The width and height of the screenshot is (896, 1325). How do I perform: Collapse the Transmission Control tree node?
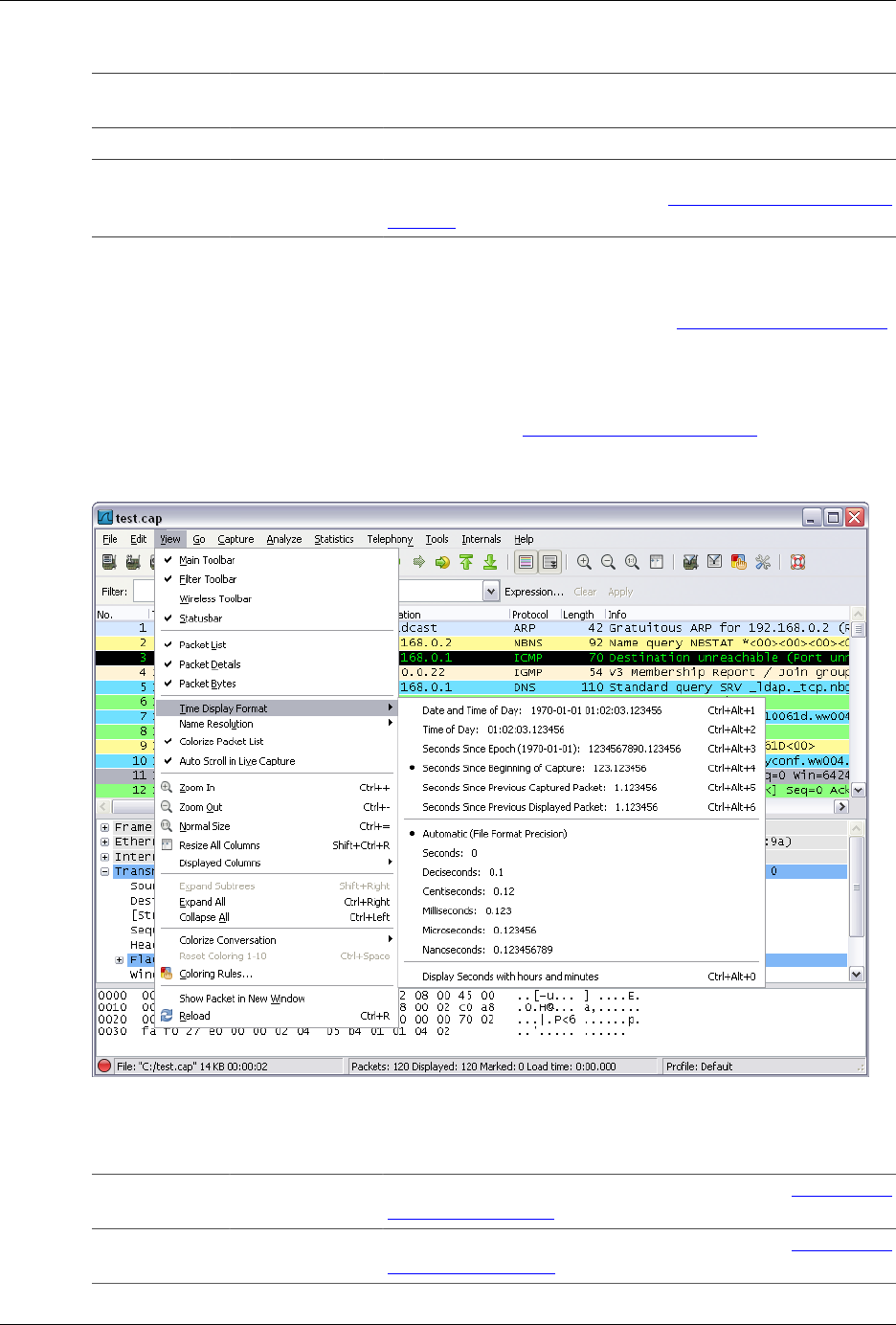[x=104, y=871]
